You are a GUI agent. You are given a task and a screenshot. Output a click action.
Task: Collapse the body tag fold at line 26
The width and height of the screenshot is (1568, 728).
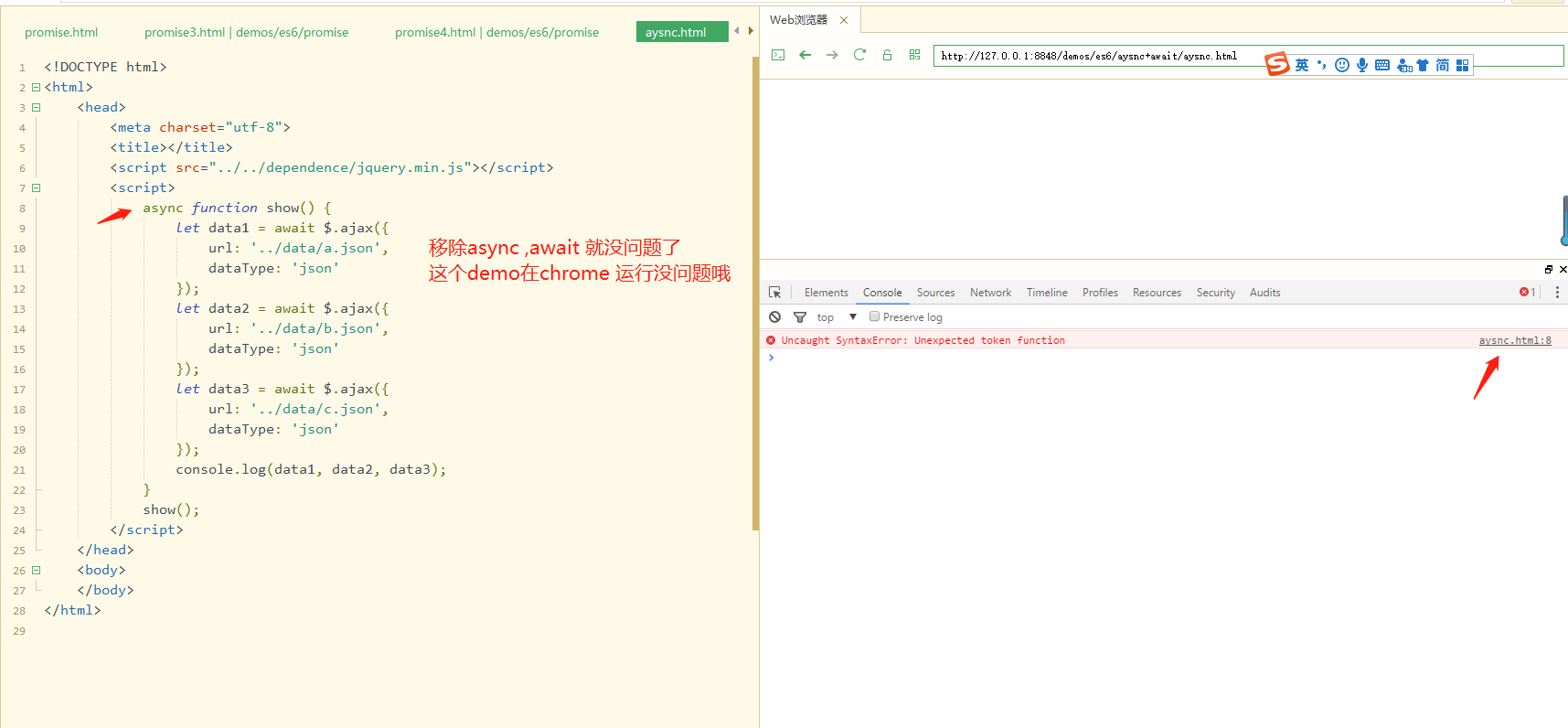(x=37, y=570)
